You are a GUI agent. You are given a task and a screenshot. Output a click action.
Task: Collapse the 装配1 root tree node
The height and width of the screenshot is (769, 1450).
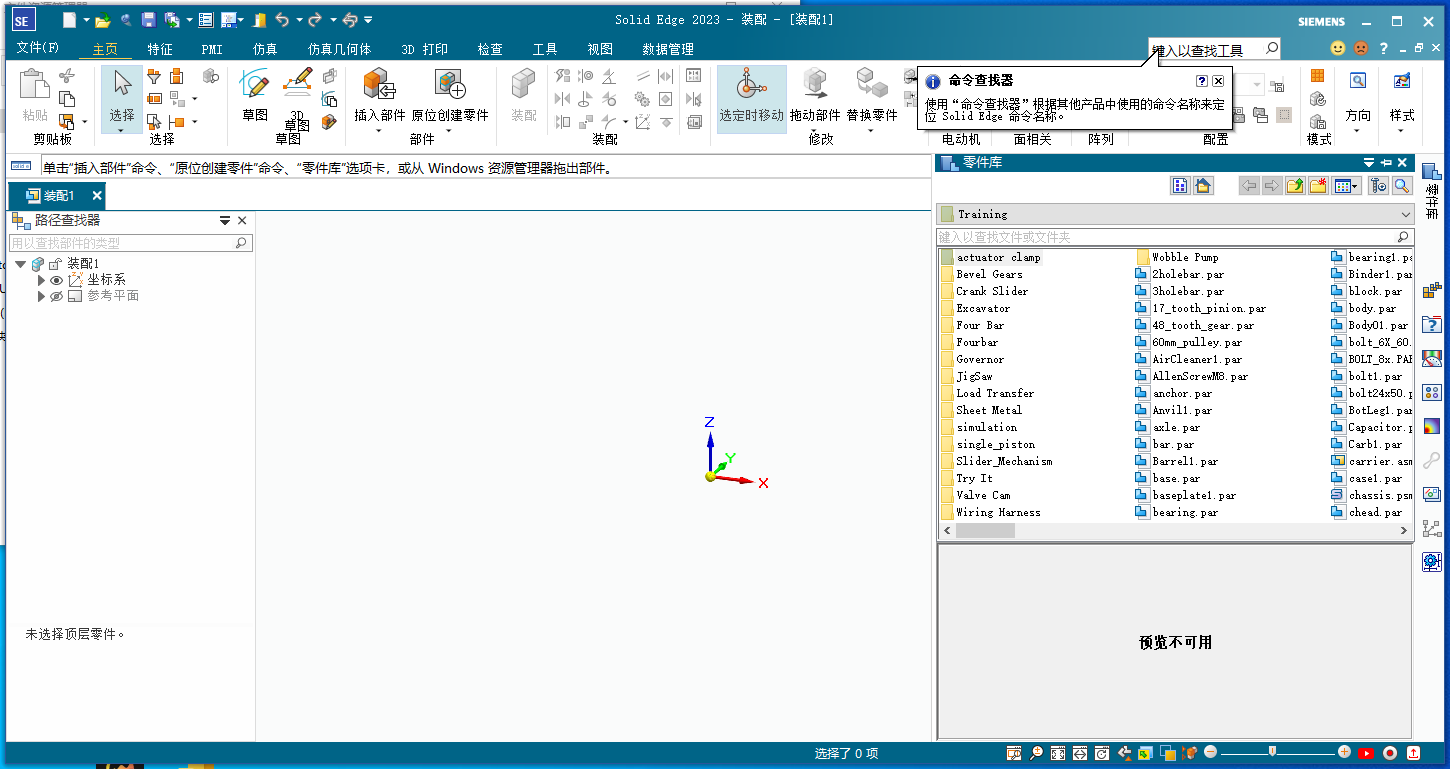click(21, 264)
